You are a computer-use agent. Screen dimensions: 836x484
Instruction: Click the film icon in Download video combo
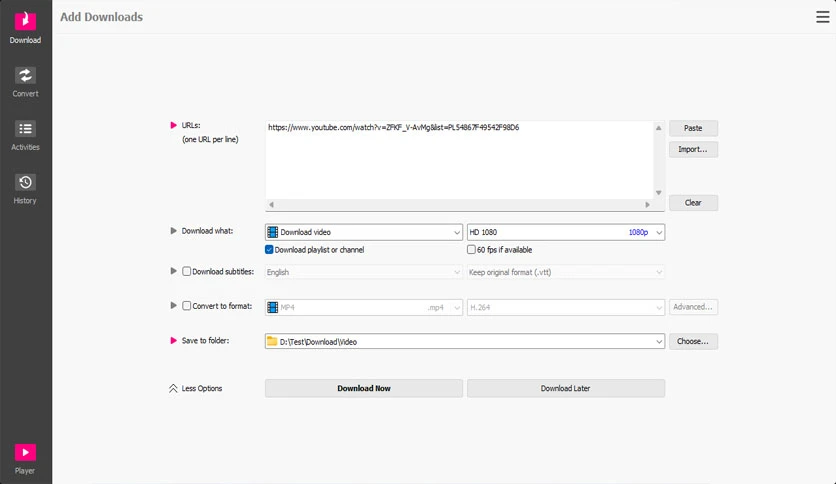(x=272, y=232)
